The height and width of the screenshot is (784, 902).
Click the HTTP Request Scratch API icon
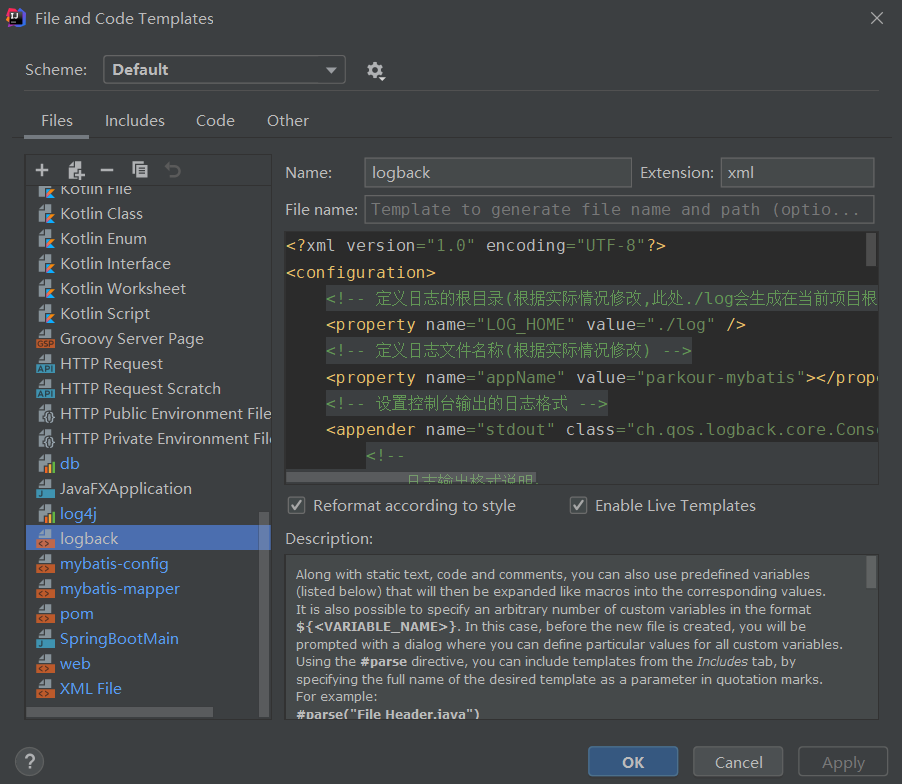click(45, 389)
